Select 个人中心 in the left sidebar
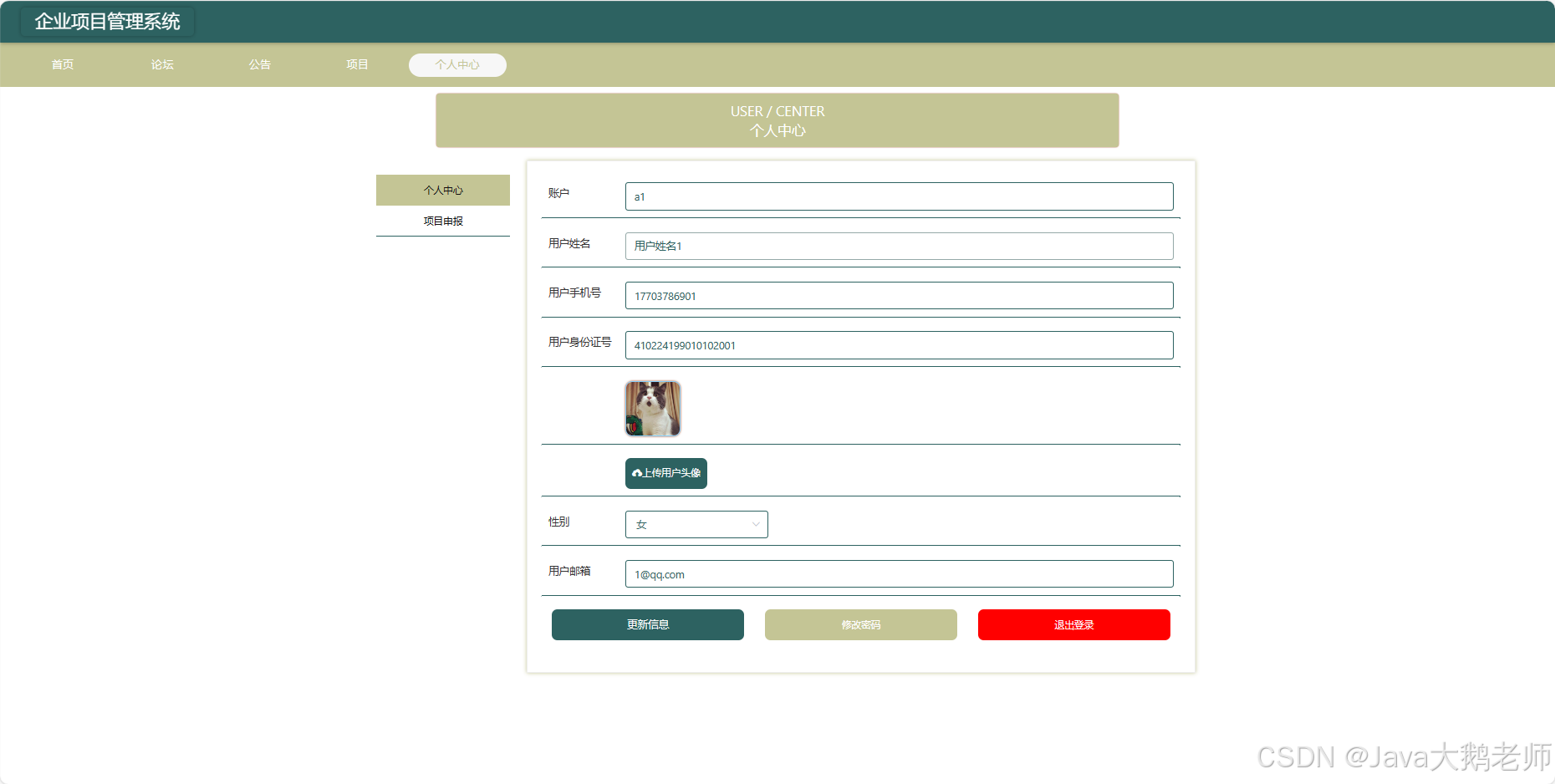Screen dimensions: 1555x784 pos(443,190)
